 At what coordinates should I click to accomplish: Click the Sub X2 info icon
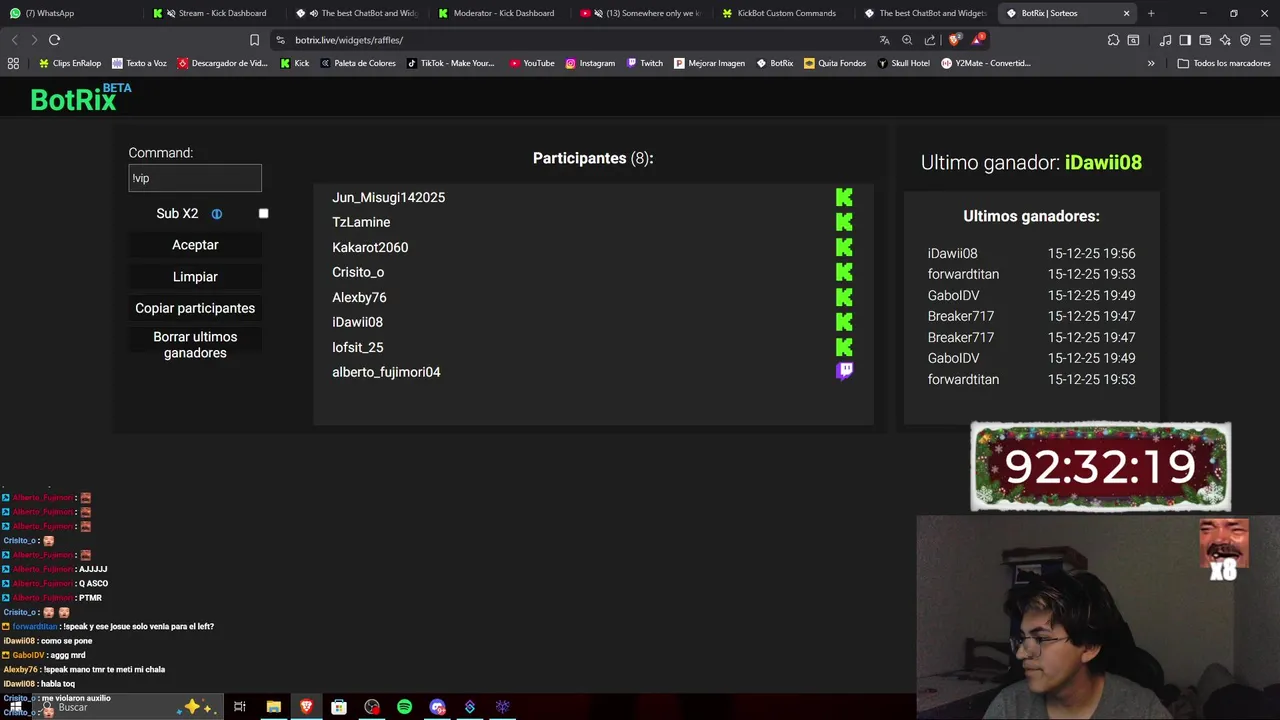[x=216, y=214]
